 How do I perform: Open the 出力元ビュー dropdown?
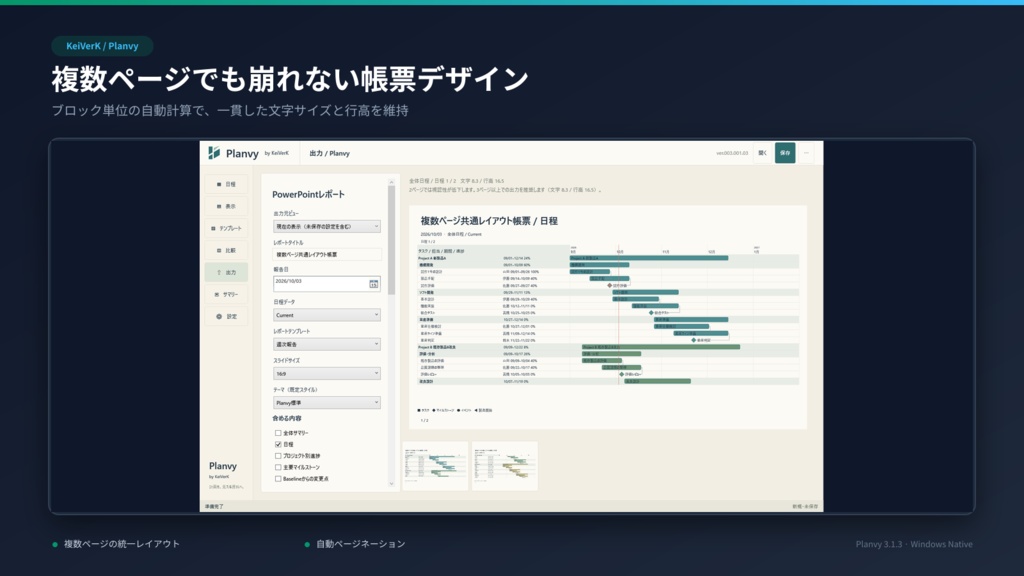[x=327, y=227]
